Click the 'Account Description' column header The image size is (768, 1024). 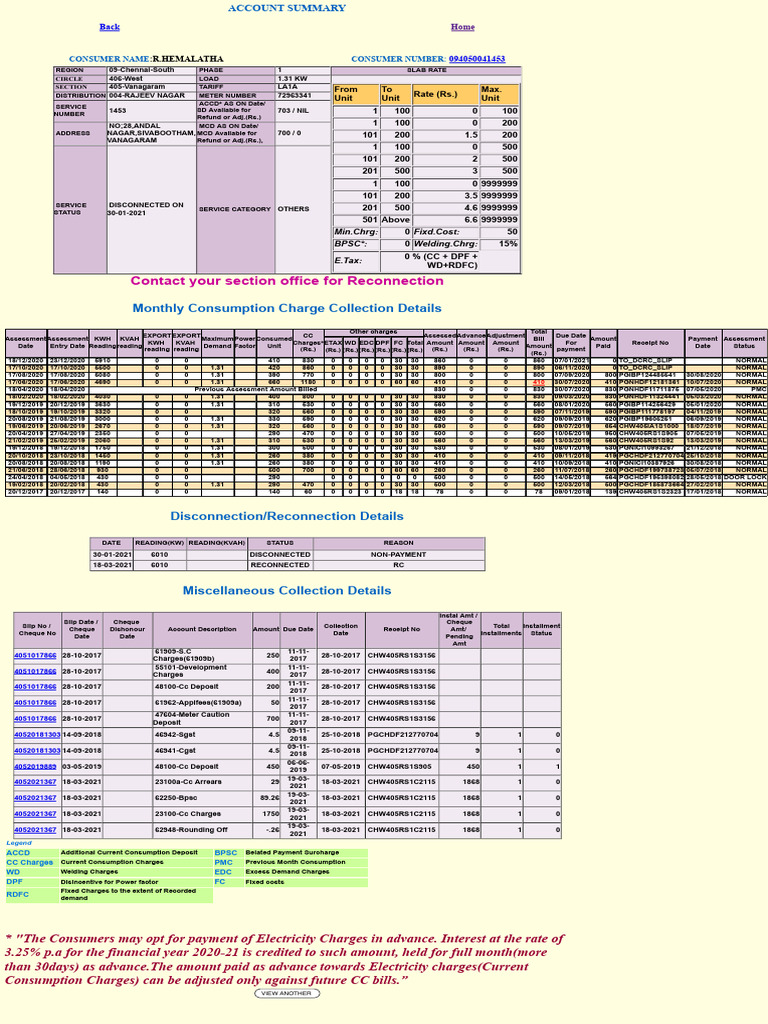click(202, 630)
